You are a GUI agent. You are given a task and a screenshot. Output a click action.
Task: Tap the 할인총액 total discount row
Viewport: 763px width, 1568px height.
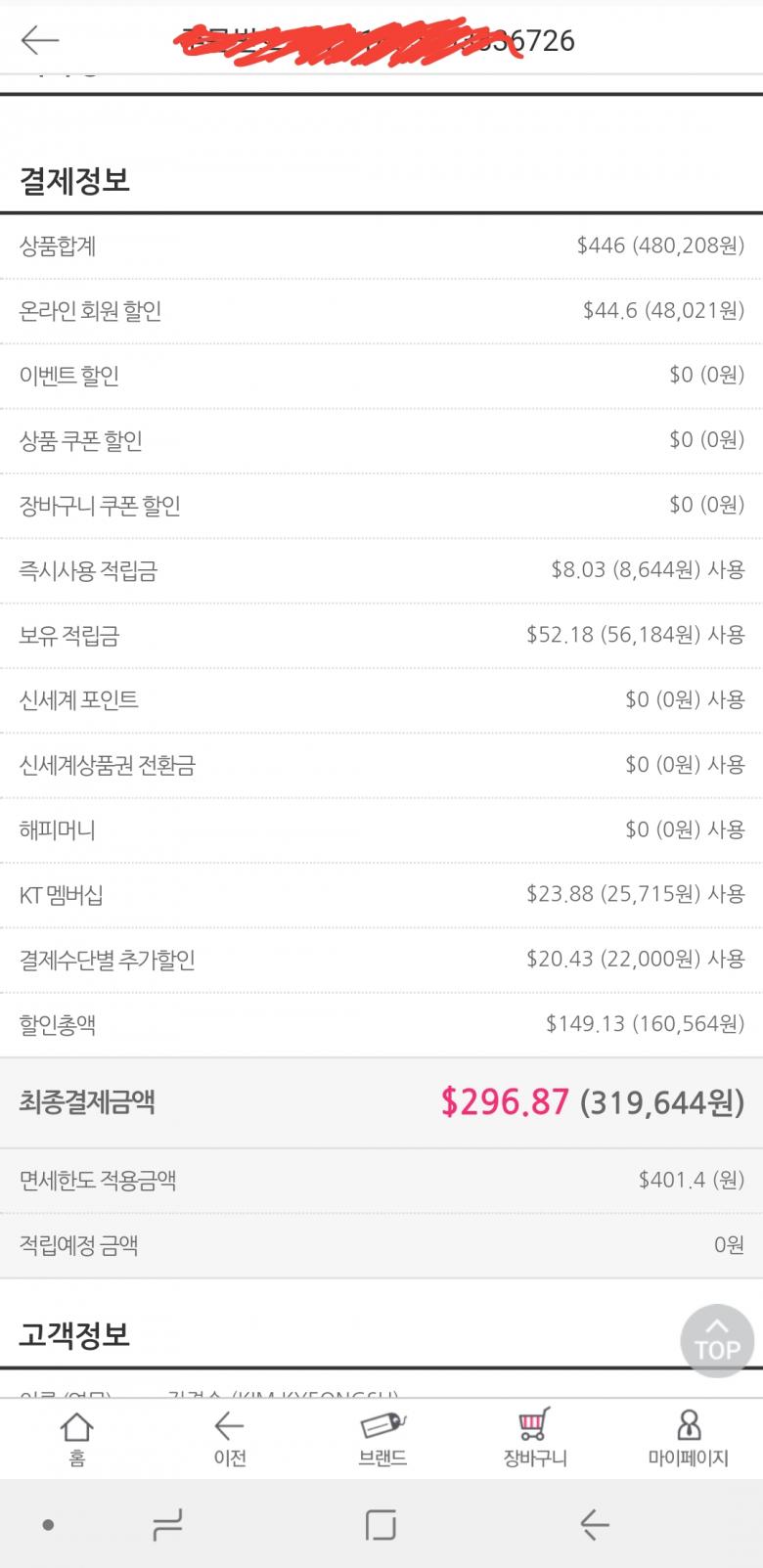[381, 1024]
